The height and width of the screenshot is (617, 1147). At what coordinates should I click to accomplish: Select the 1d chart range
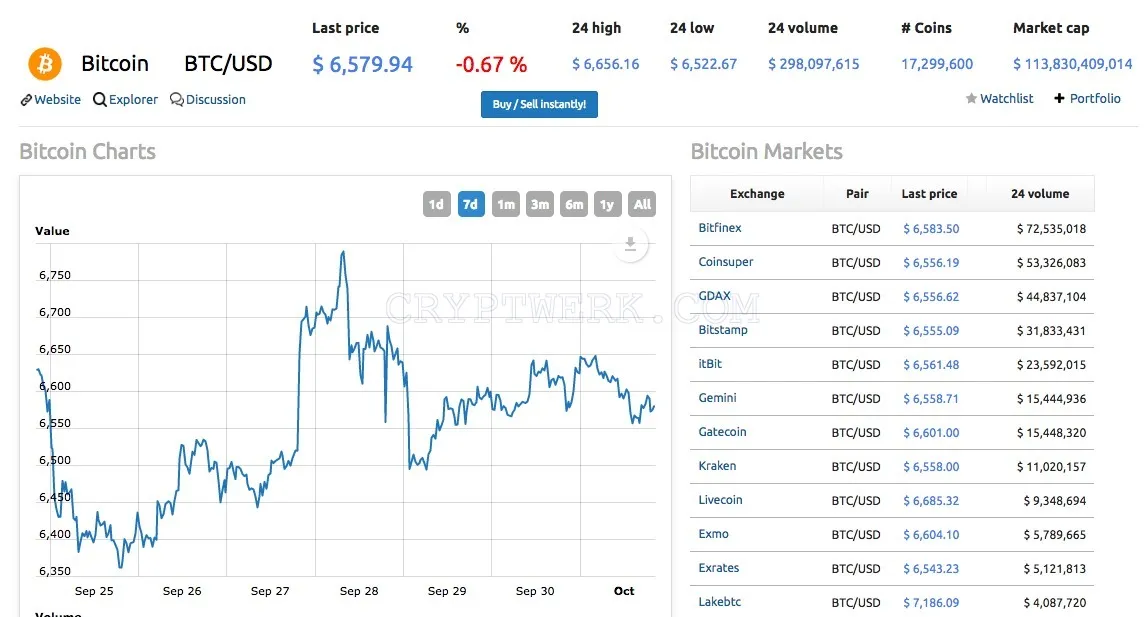tap(437, 204)
